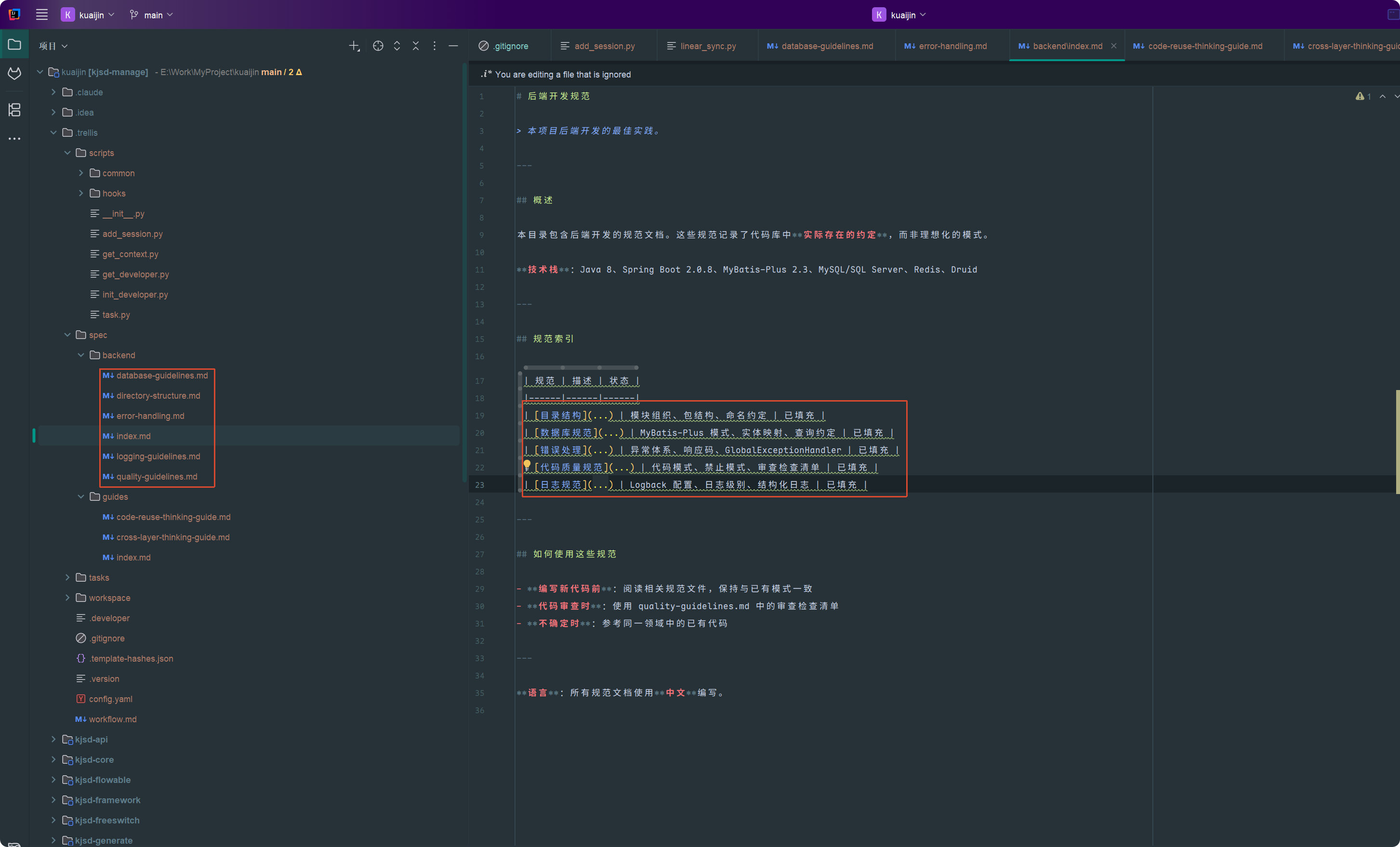The image size is (1400, 847).
Task: Open the Structure tool window icon
Action: click(15, 109)
